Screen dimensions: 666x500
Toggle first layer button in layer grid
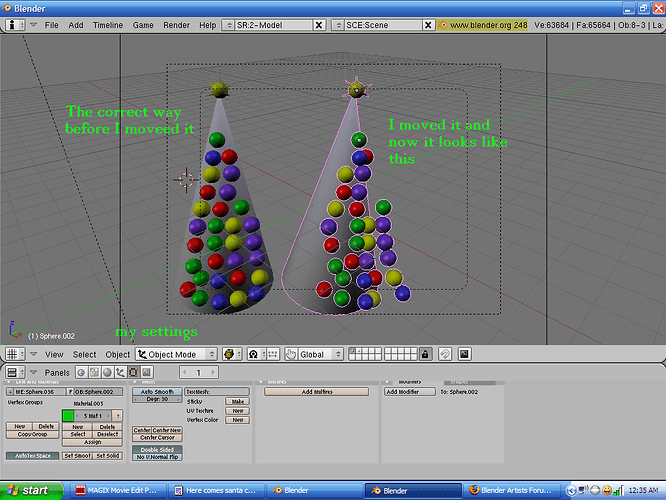pyautogui.click(x=352, y=350)
